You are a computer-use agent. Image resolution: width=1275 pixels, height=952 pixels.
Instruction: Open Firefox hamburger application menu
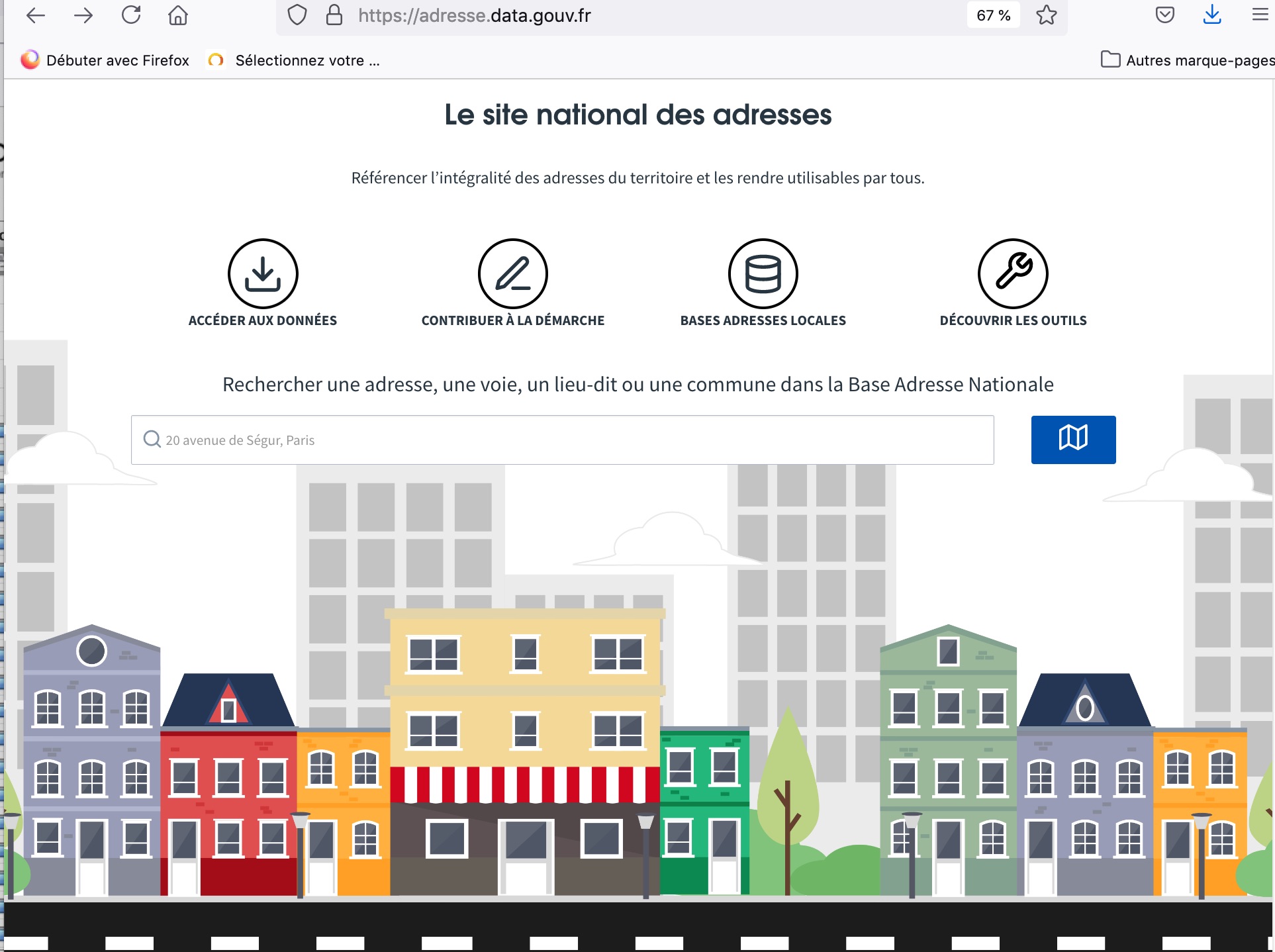coord(1260,15)
